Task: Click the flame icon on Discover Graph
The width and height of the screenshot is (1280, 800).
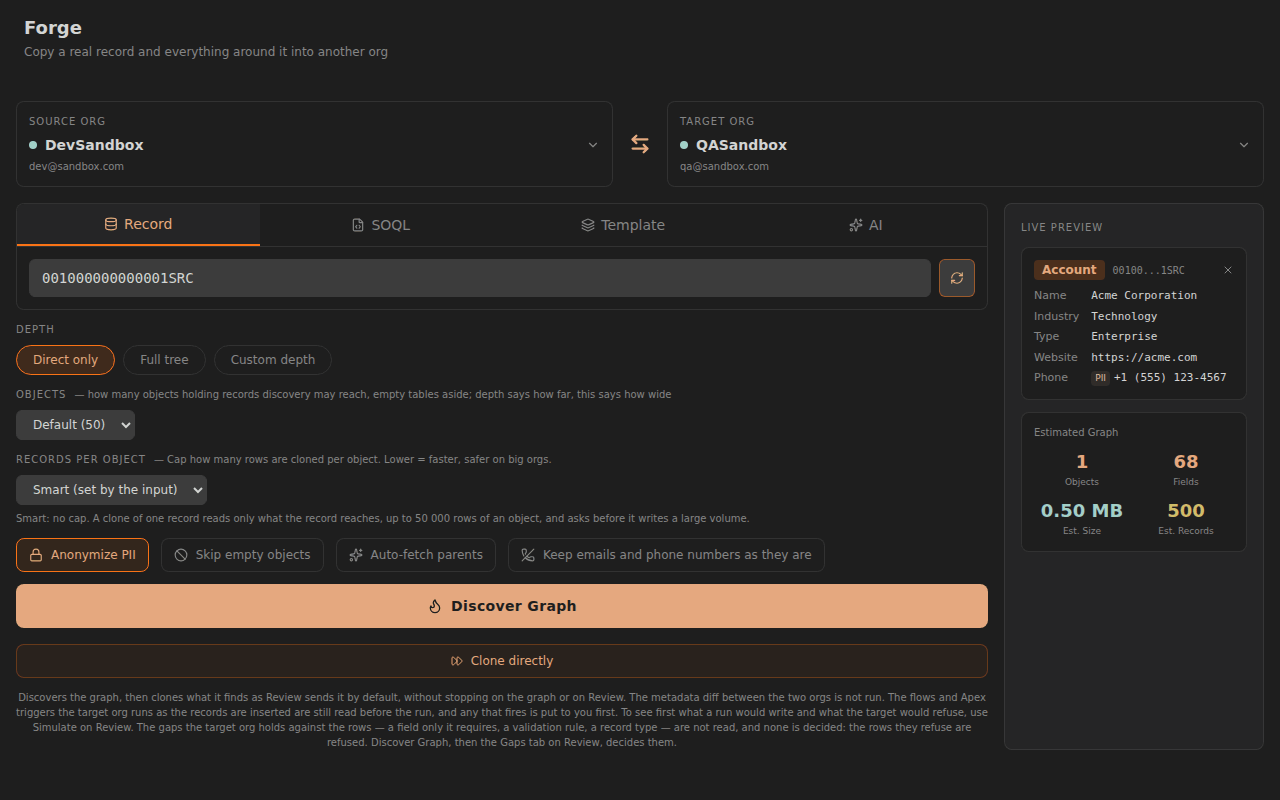Action: [x=435, y=606]
